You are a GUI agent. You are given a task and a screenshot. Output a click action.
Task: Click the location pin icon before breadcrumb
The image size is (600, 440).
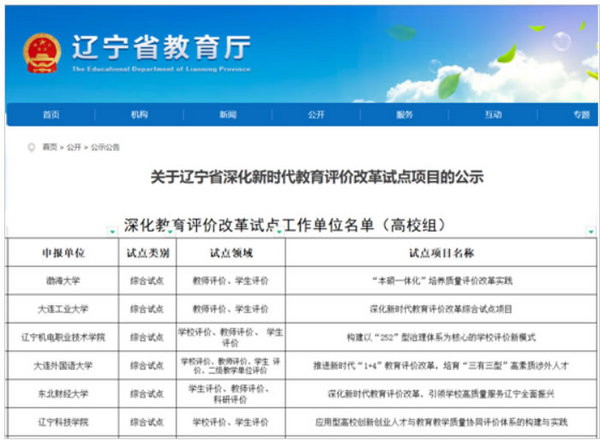coord(31,147)
